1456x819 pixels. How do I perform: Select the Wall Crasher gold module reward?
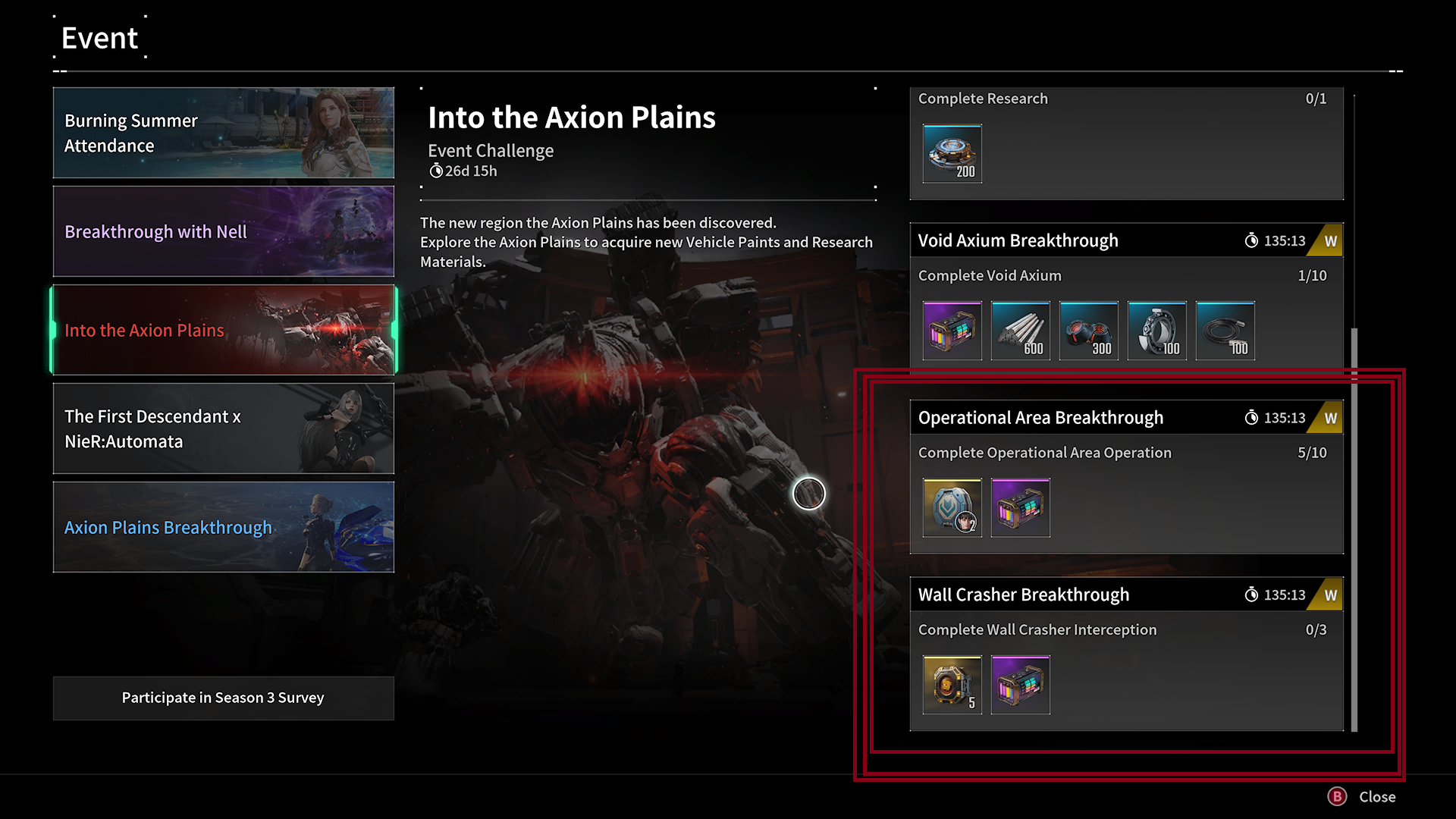pos(952,685)
